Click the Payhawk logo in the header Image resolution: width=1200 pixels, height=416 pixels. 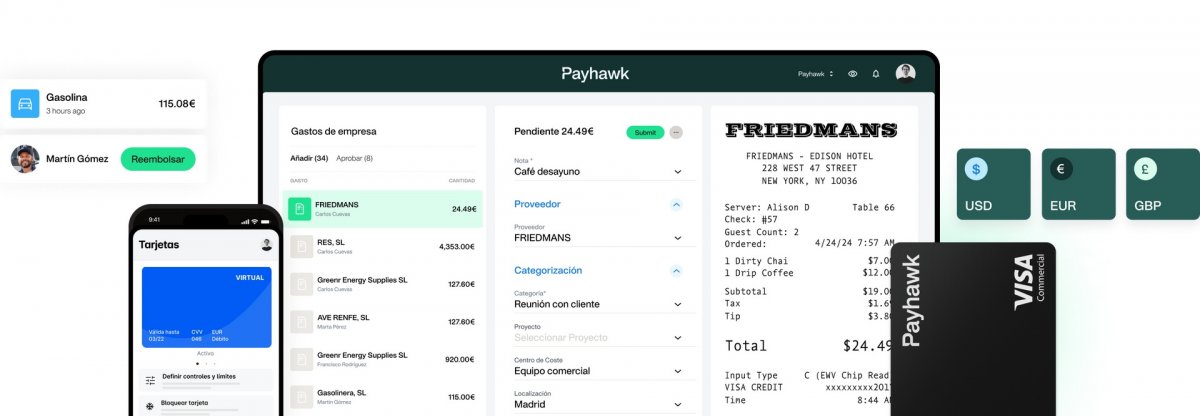click(595, 74)
